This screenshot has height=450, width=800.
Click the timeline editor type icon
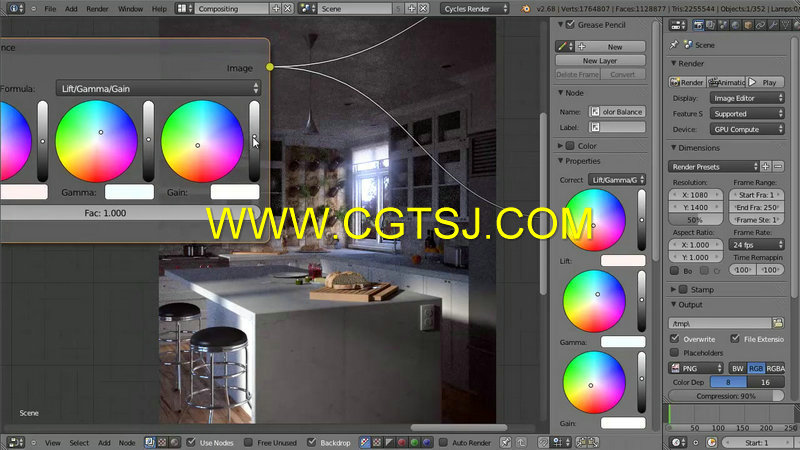point(679,442)
